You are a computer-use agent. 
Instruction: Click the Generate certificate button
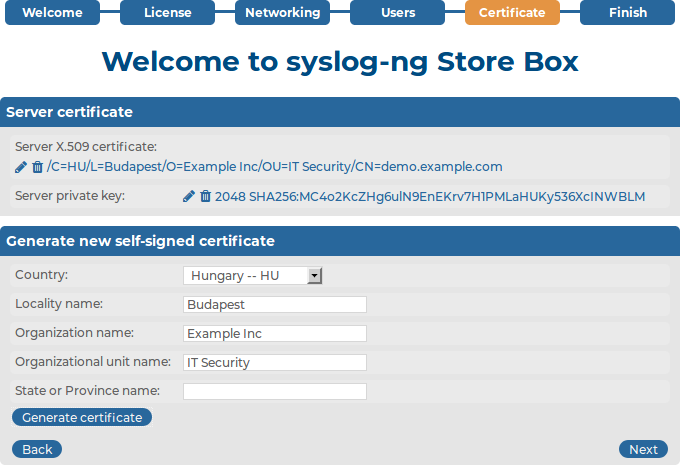point(82,417)
